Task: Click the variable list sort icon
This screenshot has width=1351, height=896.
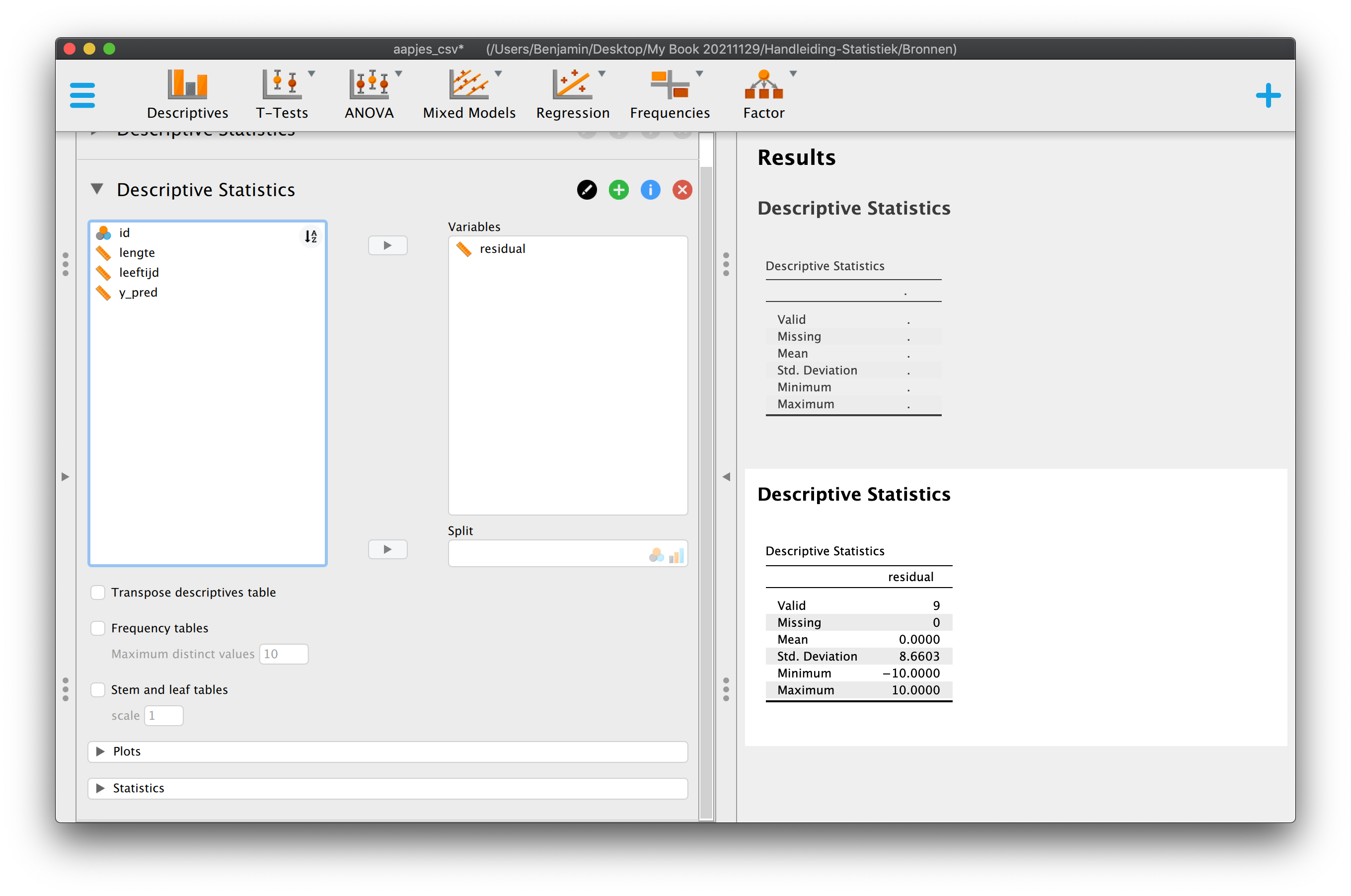Action: [x=310, y=236]
